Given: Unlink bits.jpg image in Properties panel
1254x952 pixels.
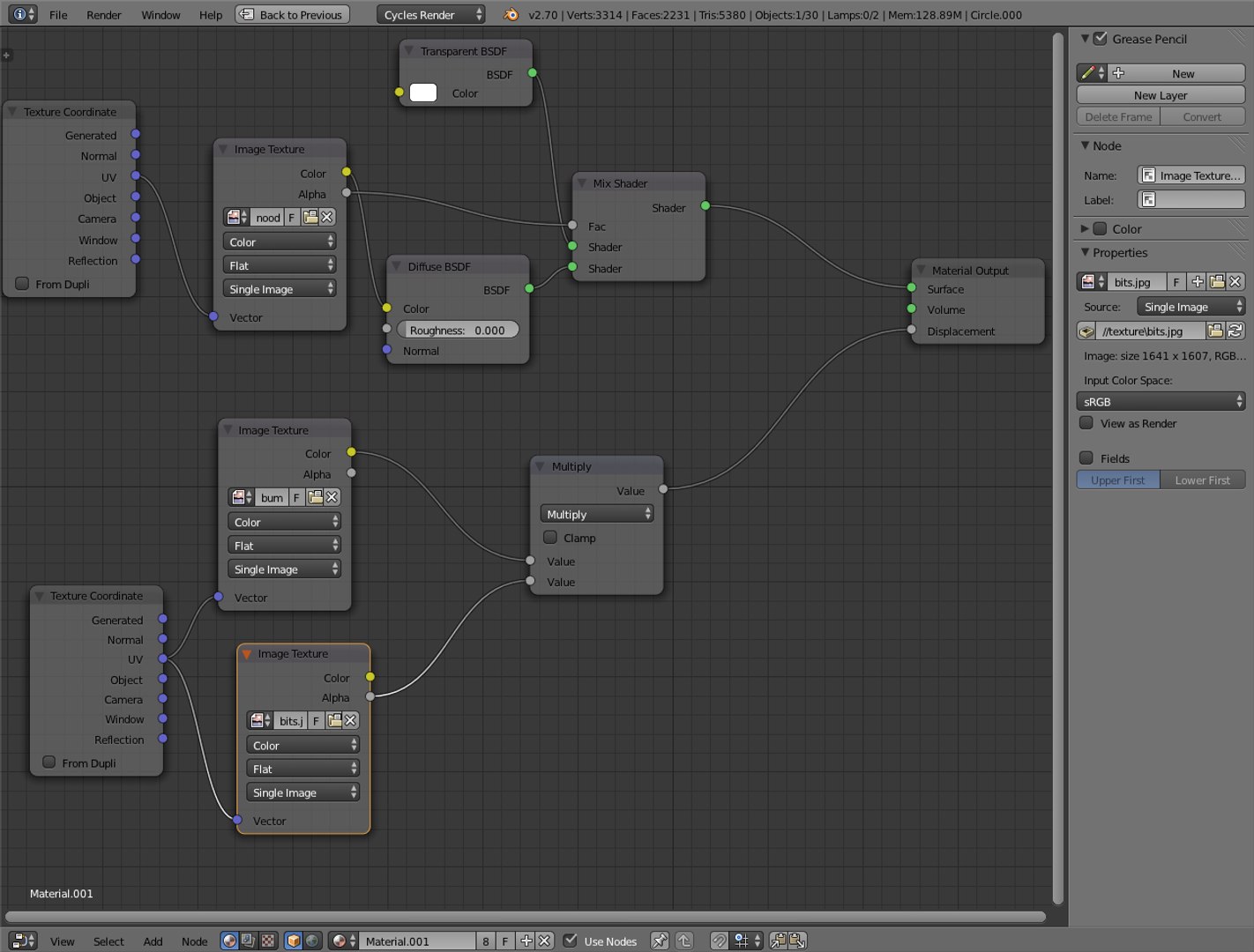Looking at the screenshot, I should (1235, 282).
